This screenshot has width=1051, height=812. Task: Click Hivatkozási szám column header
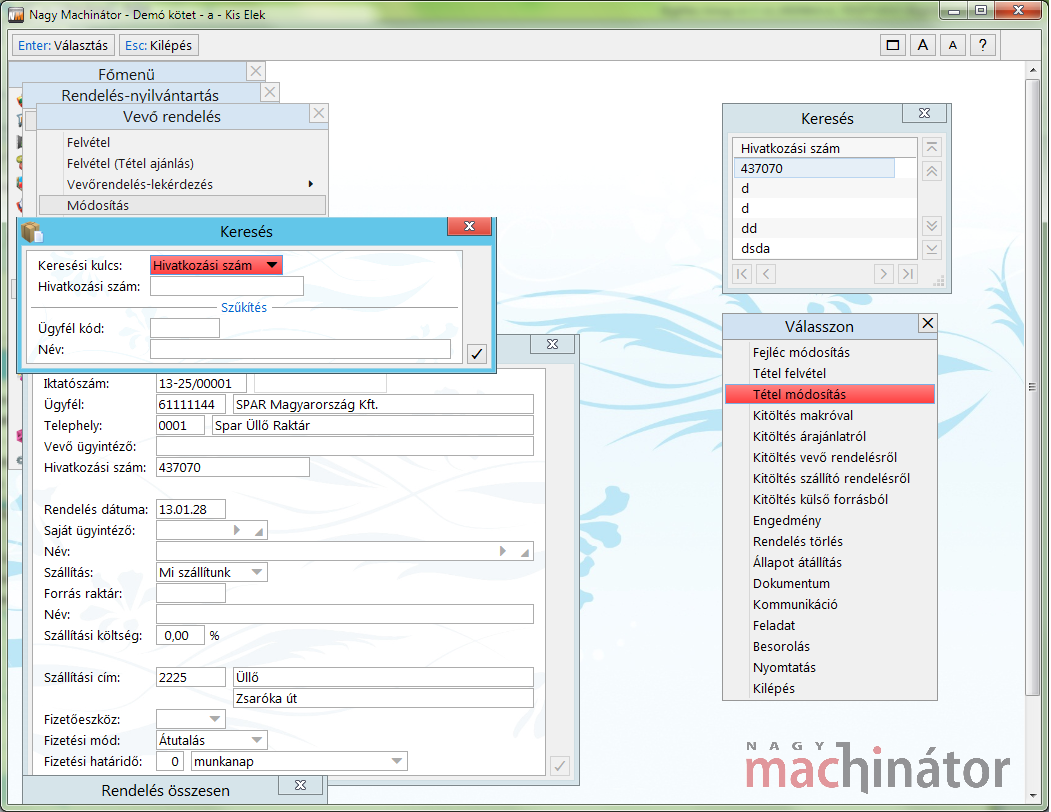pos(824,148)
